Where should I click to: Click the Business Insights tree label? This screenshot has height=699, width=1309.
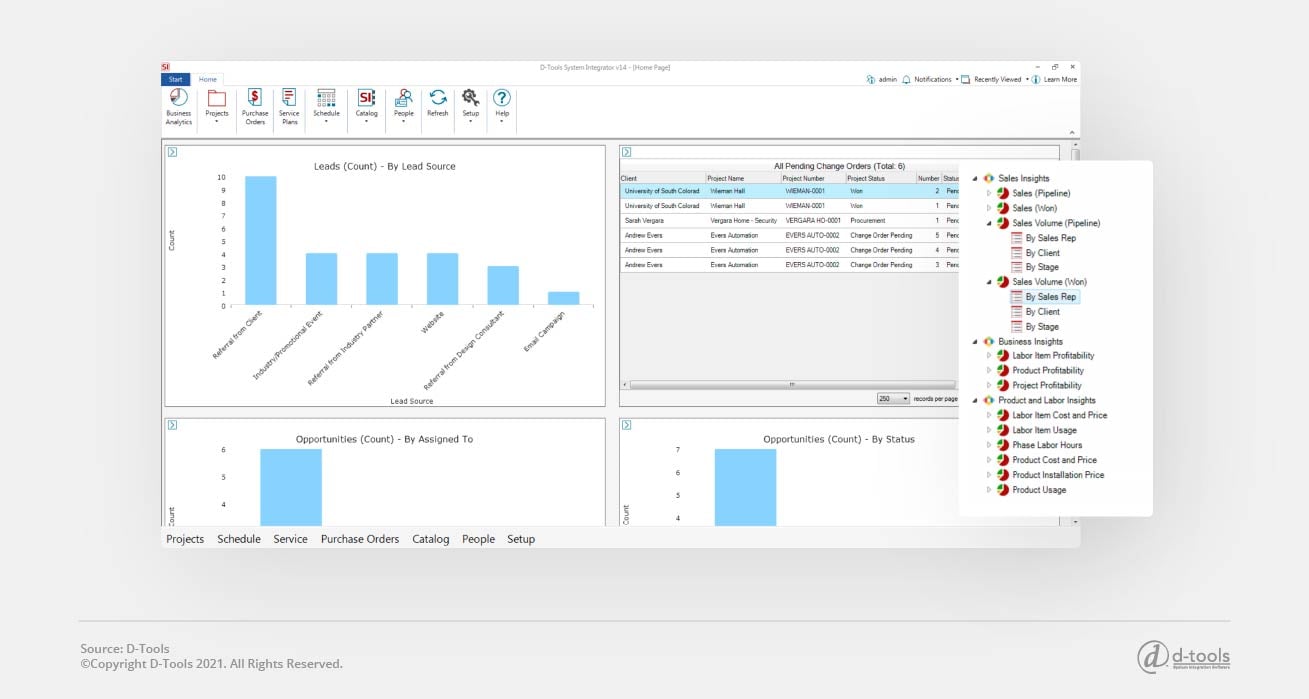point(1030,341)
